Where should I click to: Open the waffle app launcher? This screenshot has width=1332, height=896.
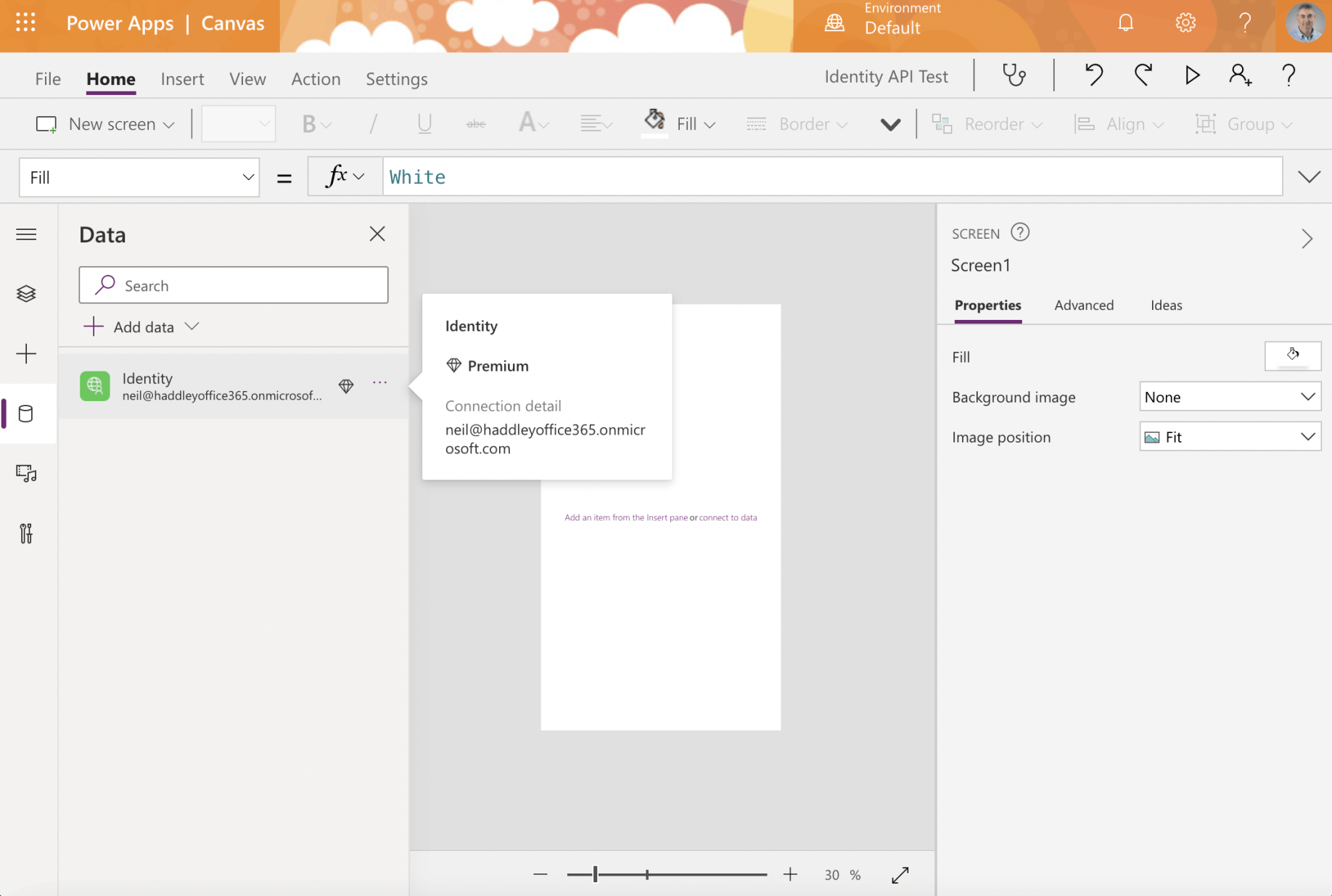tap(25, 23)
